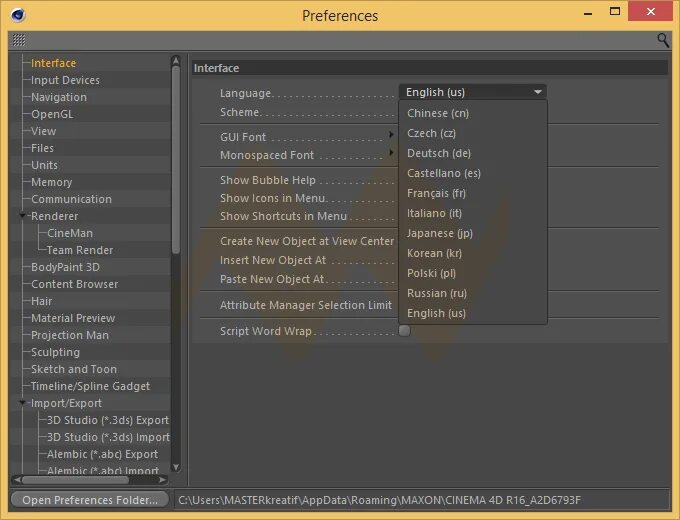This screenshot has height=520, width=680.
Task: Select Units in the sidebar
Action: (44, 165)
